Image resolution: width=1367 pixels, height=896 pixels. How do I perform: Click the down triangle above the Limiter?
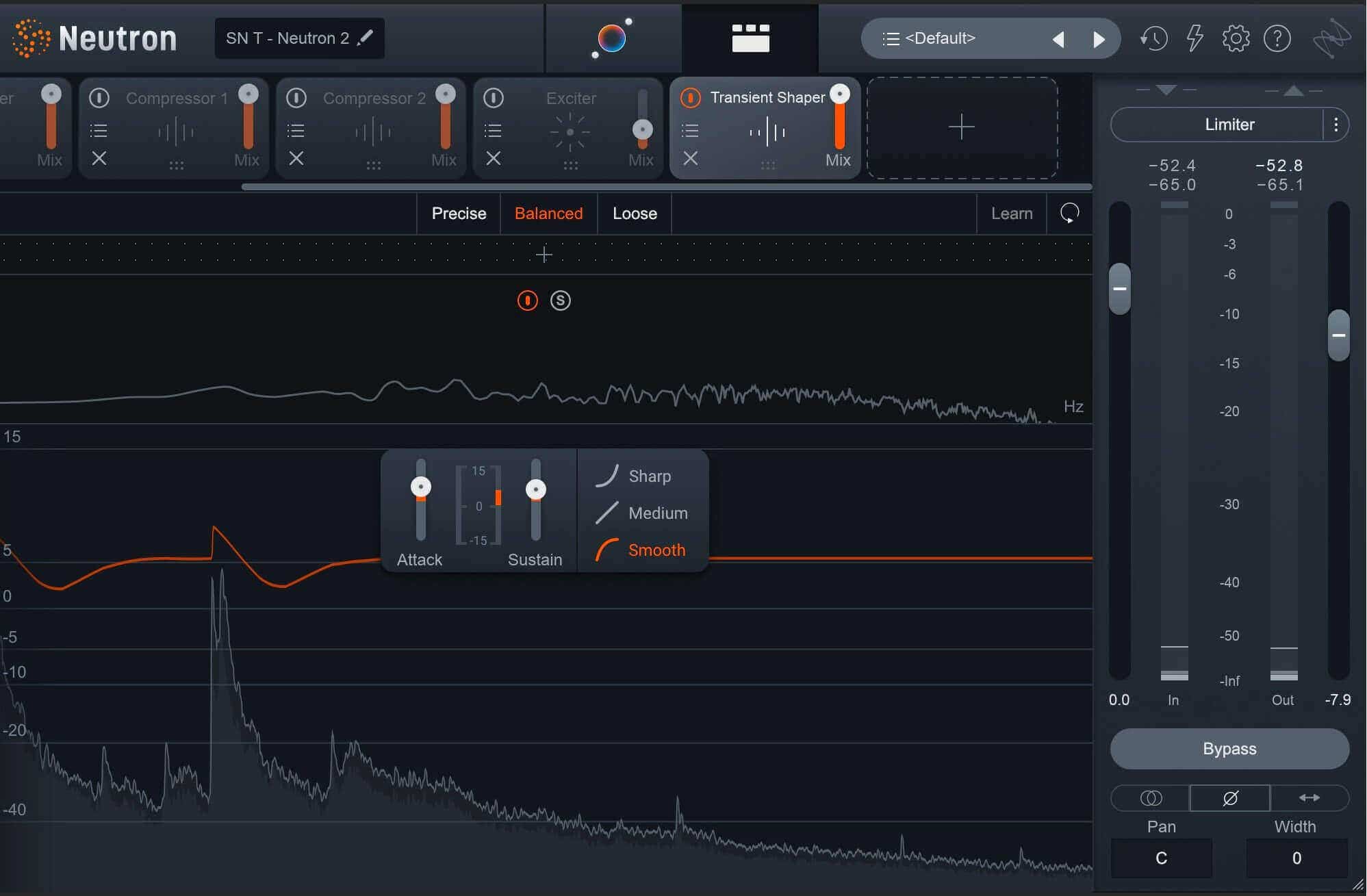tap(1166, 90)
